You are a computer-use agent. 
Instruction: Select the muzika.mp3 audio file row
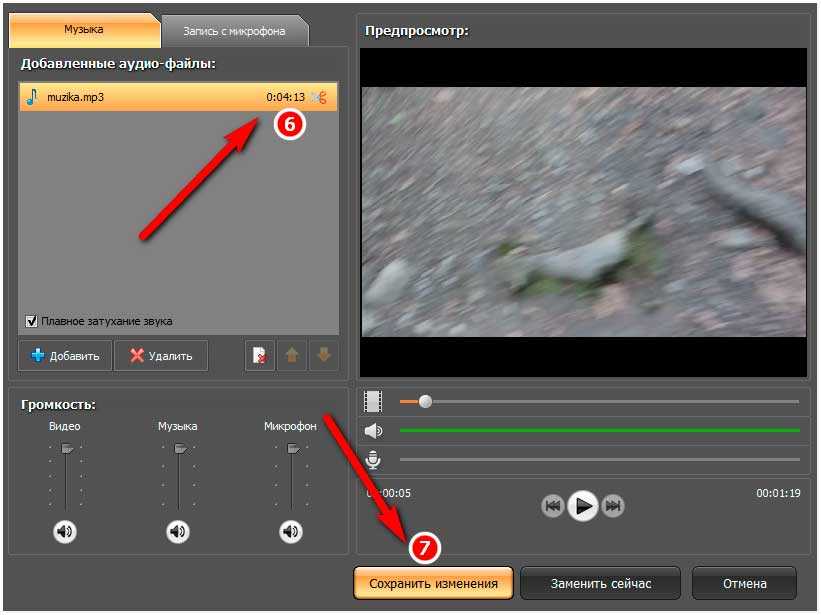[178, 97]
